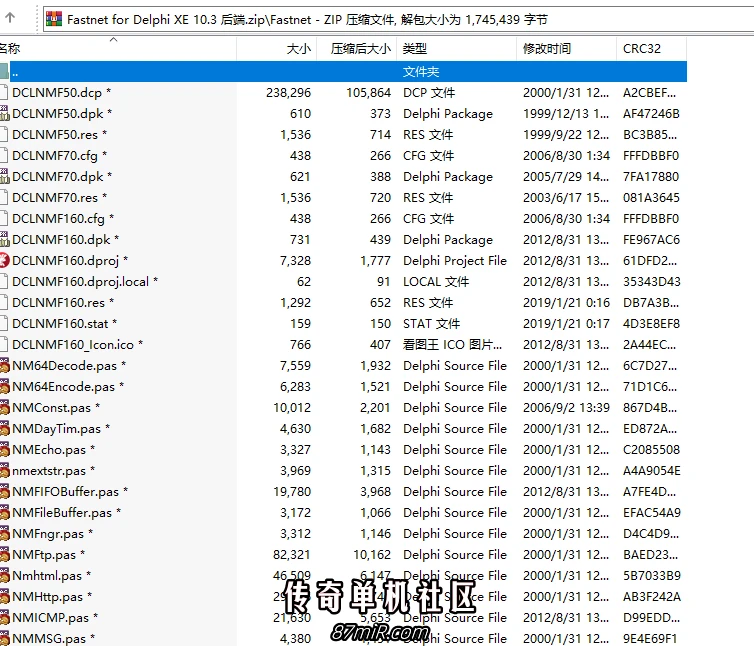This screenshot has width=754, height=646.
Task: Click the DCLNMF70.dpk package icon
Action: (x=4, y=177)
